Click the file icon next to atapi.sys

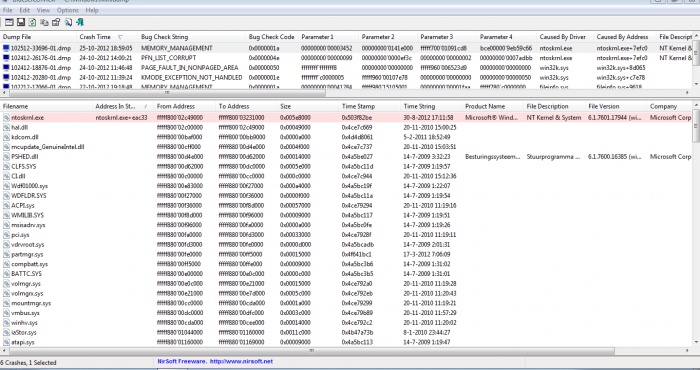click(x=6, y=342)
